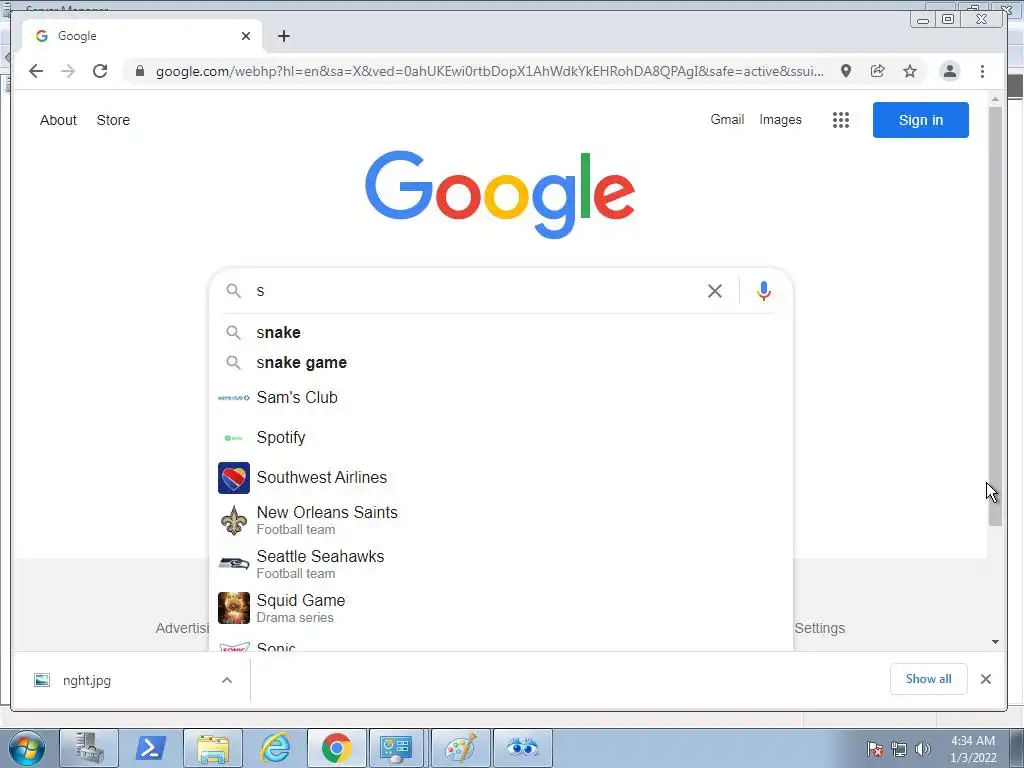Open Paint from the taskbar
This screenshot has width=1024, height=768.
(460, 748)
